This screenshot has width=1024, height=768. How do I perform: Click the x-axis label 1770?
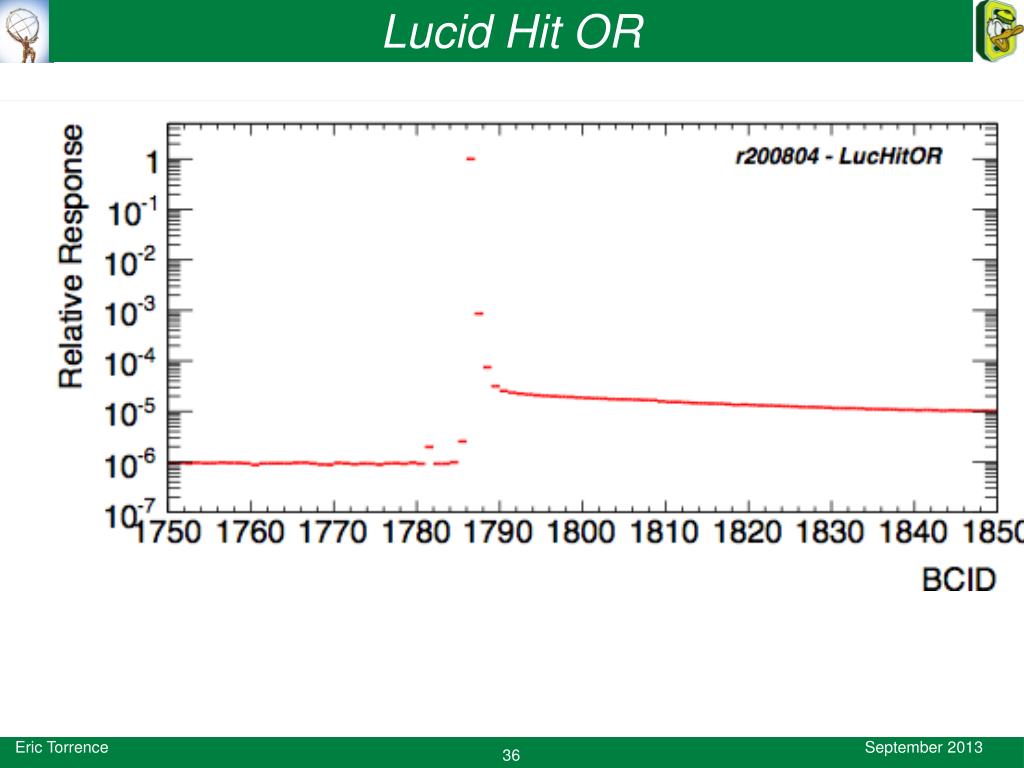tap(333, 532)
